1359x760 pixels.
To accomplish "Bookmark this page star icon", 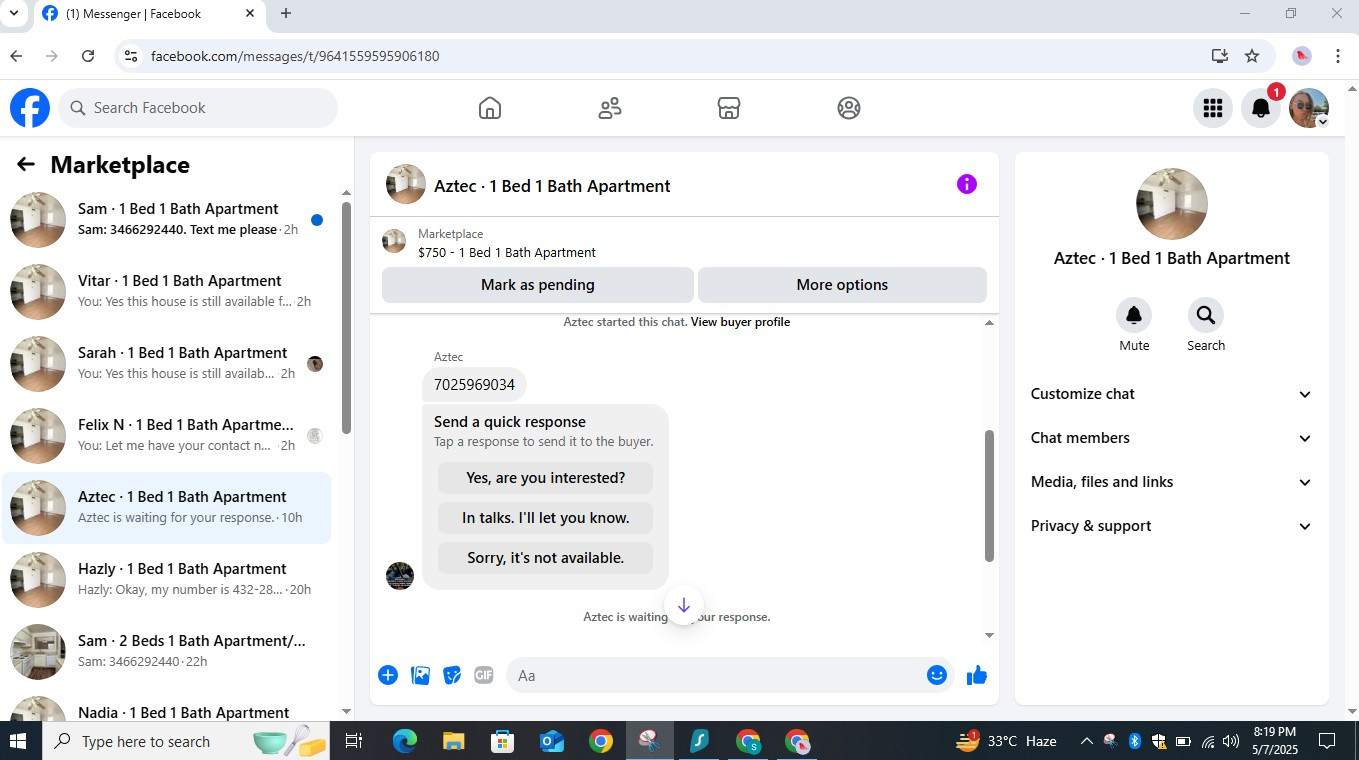I will (1252, 56).
